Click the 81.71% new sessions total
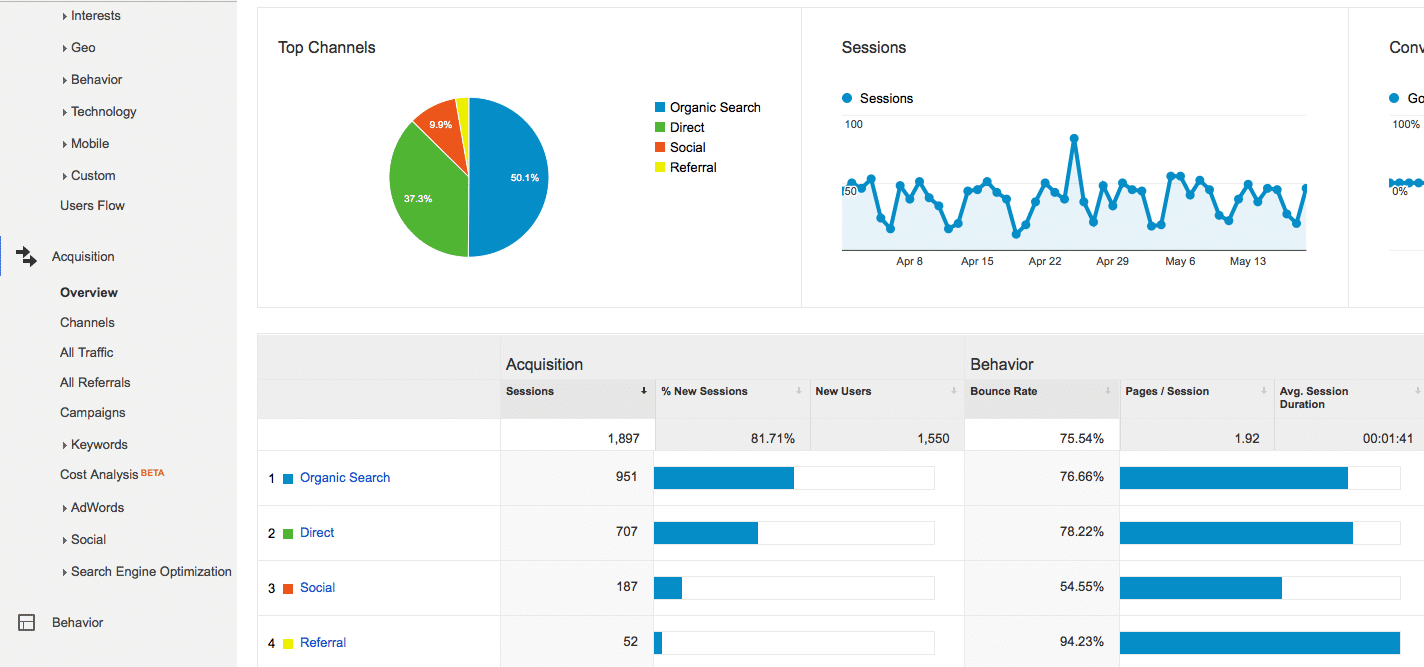1424x667 pixels. pyautogui.click(x=772, y=438)
